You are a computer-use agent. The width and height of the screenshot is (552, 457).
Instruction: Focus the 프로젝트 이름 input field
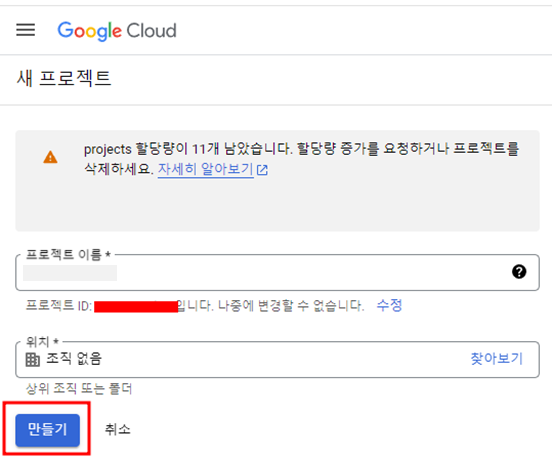tap(277, 273)
